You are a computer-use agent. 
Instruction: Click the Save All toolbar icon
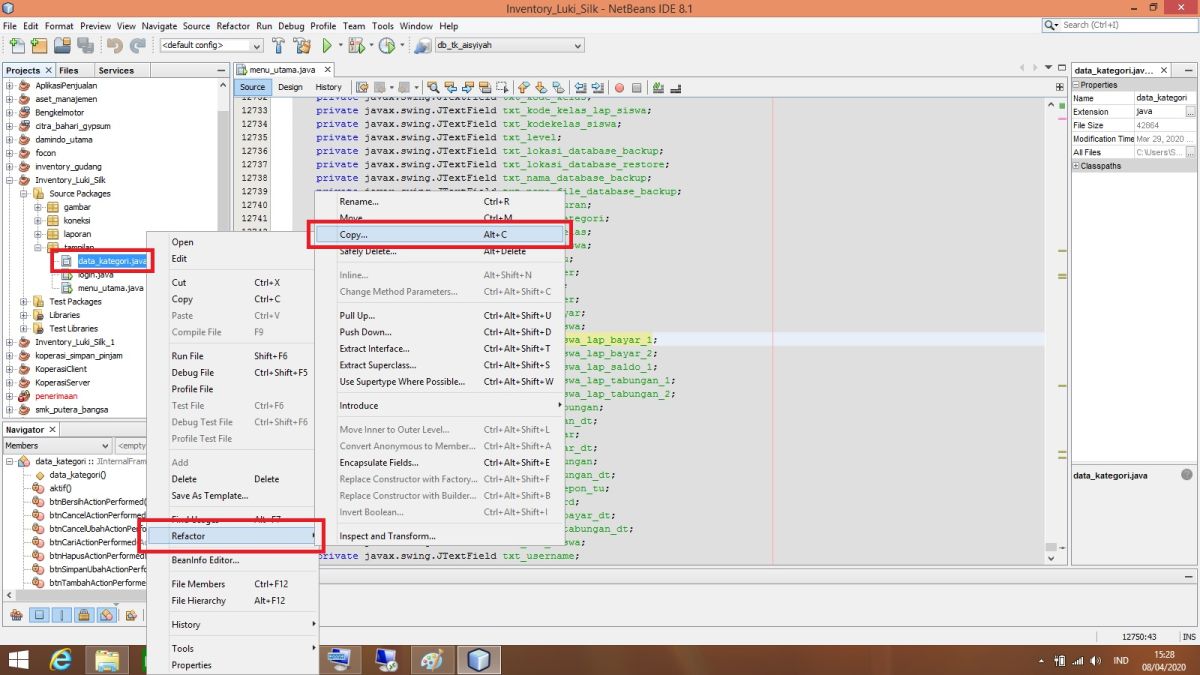pos(85,45)
